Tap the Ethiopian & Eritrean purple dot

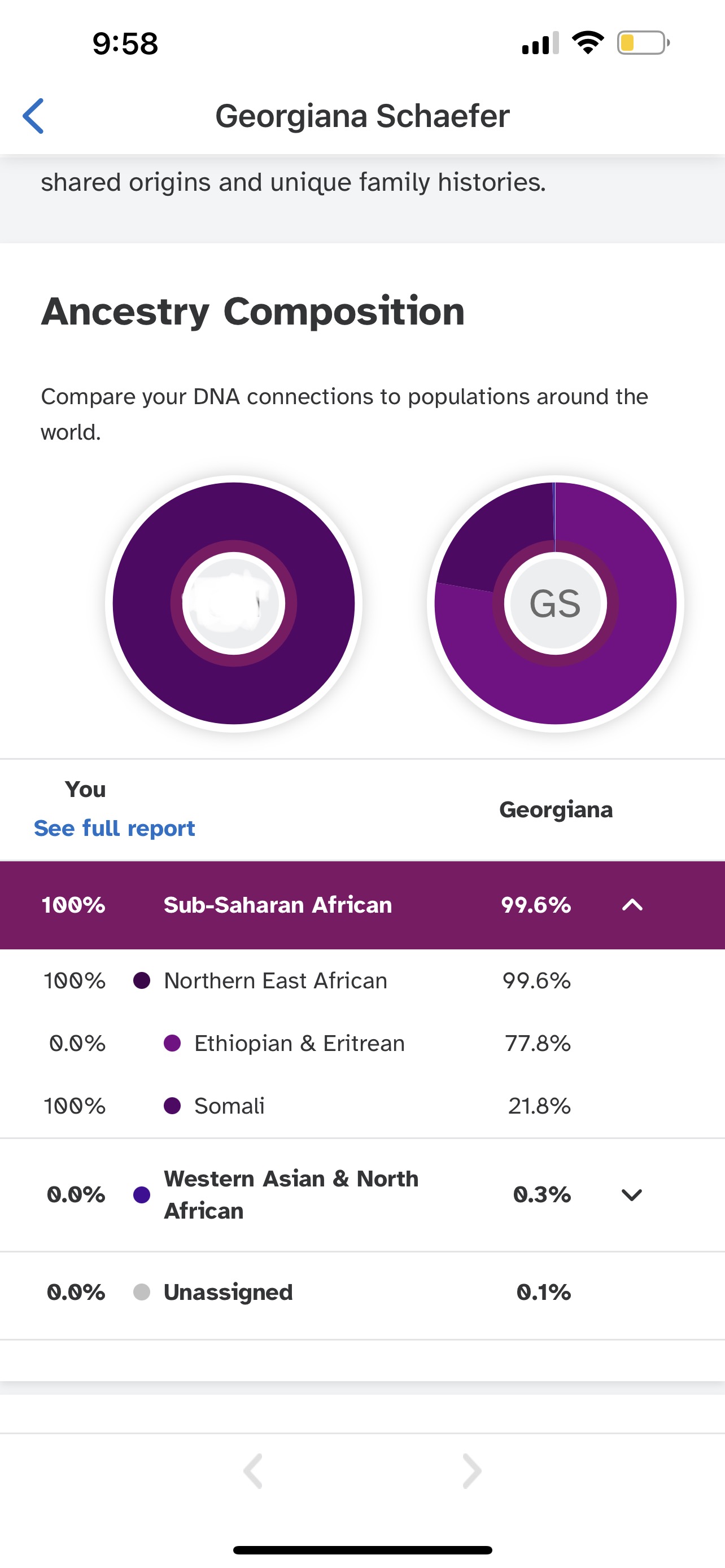(172, 1043)
